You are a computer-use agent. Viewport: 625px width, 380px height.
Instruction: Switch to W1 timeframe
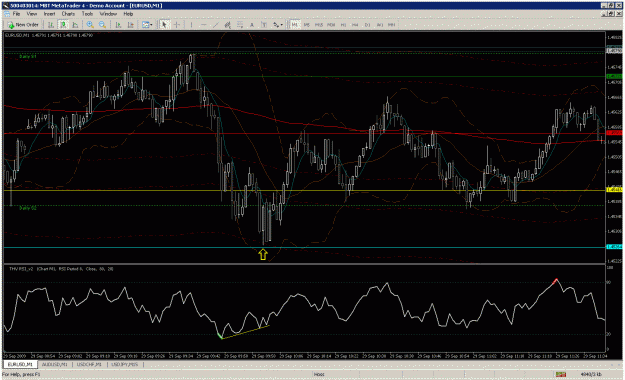point(380,25)
